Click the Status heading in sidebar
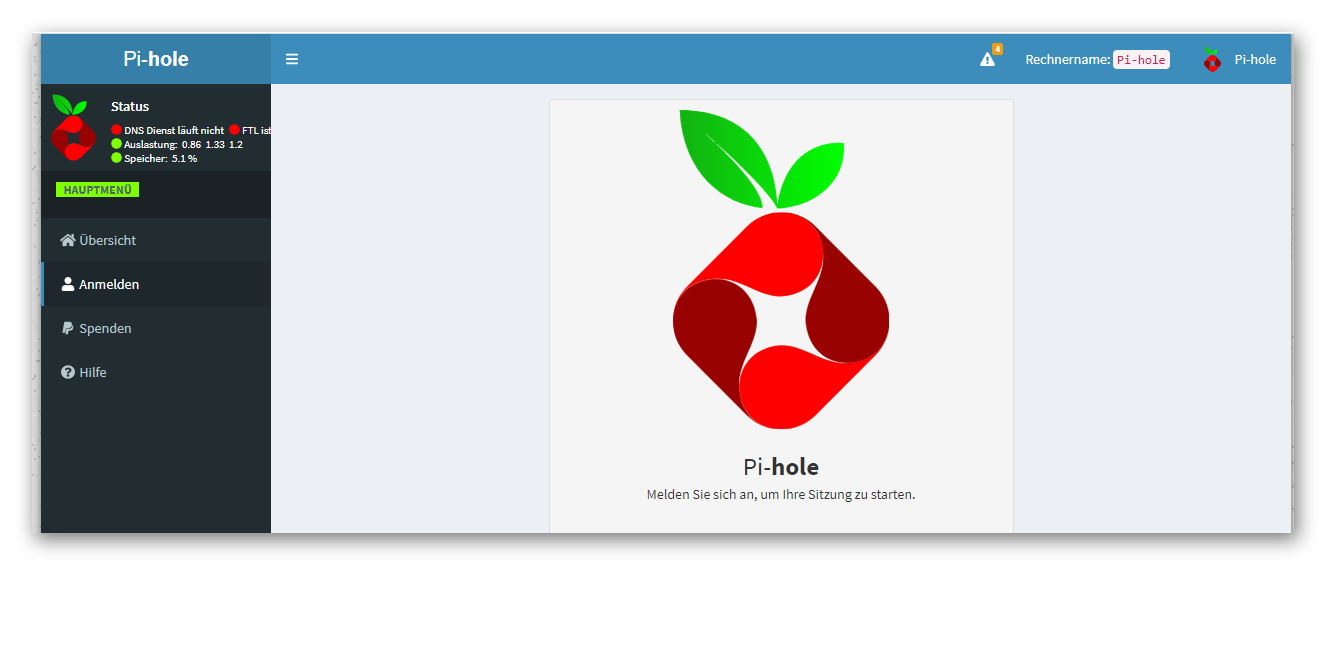This screenshot has height=645, width=1326. pyautogui.click(x=130, y=106)
